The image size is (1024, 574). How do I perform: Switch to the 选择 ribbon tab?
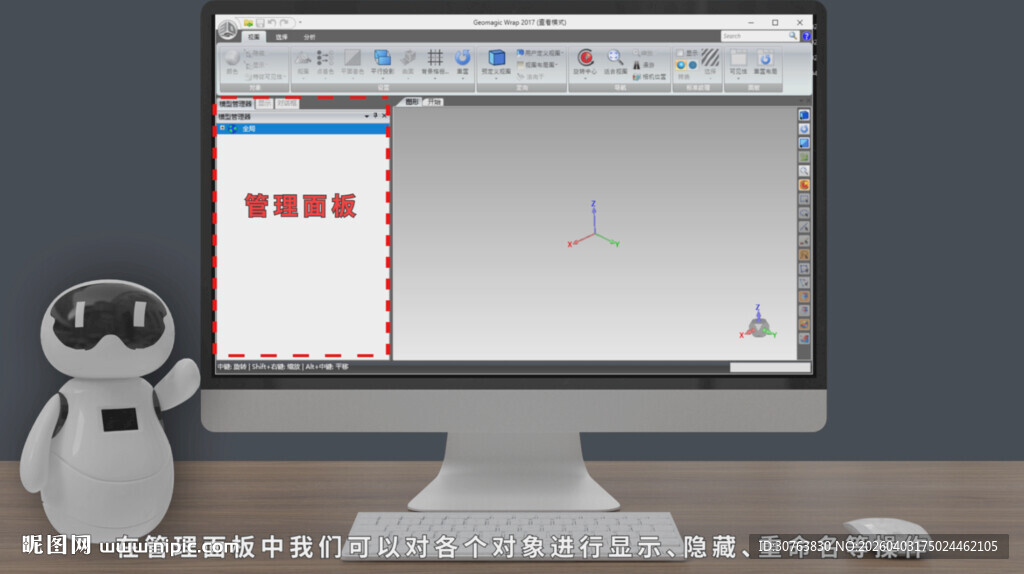point(281,37)
